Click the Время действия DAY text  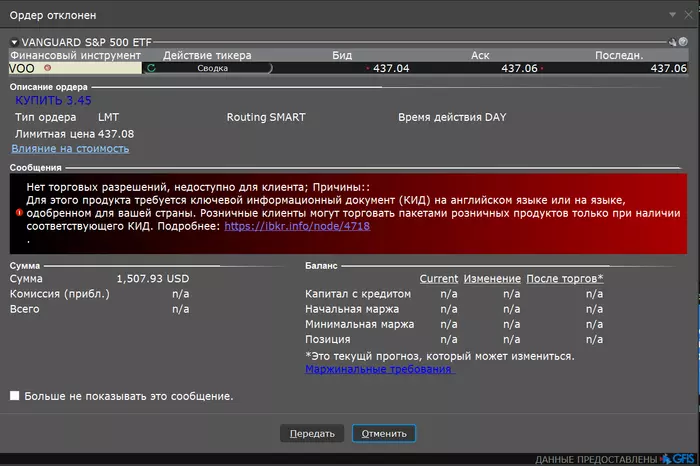(x=452, y=117)
